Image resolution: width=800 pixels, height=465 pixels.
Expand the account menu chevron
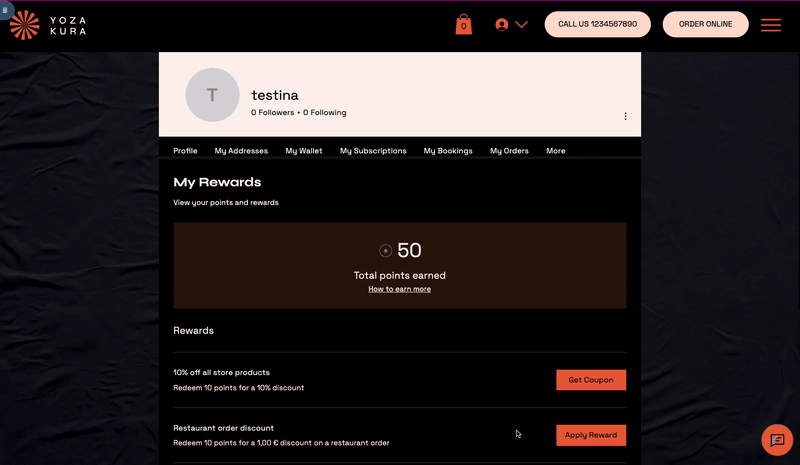click(x=521, y=25)
